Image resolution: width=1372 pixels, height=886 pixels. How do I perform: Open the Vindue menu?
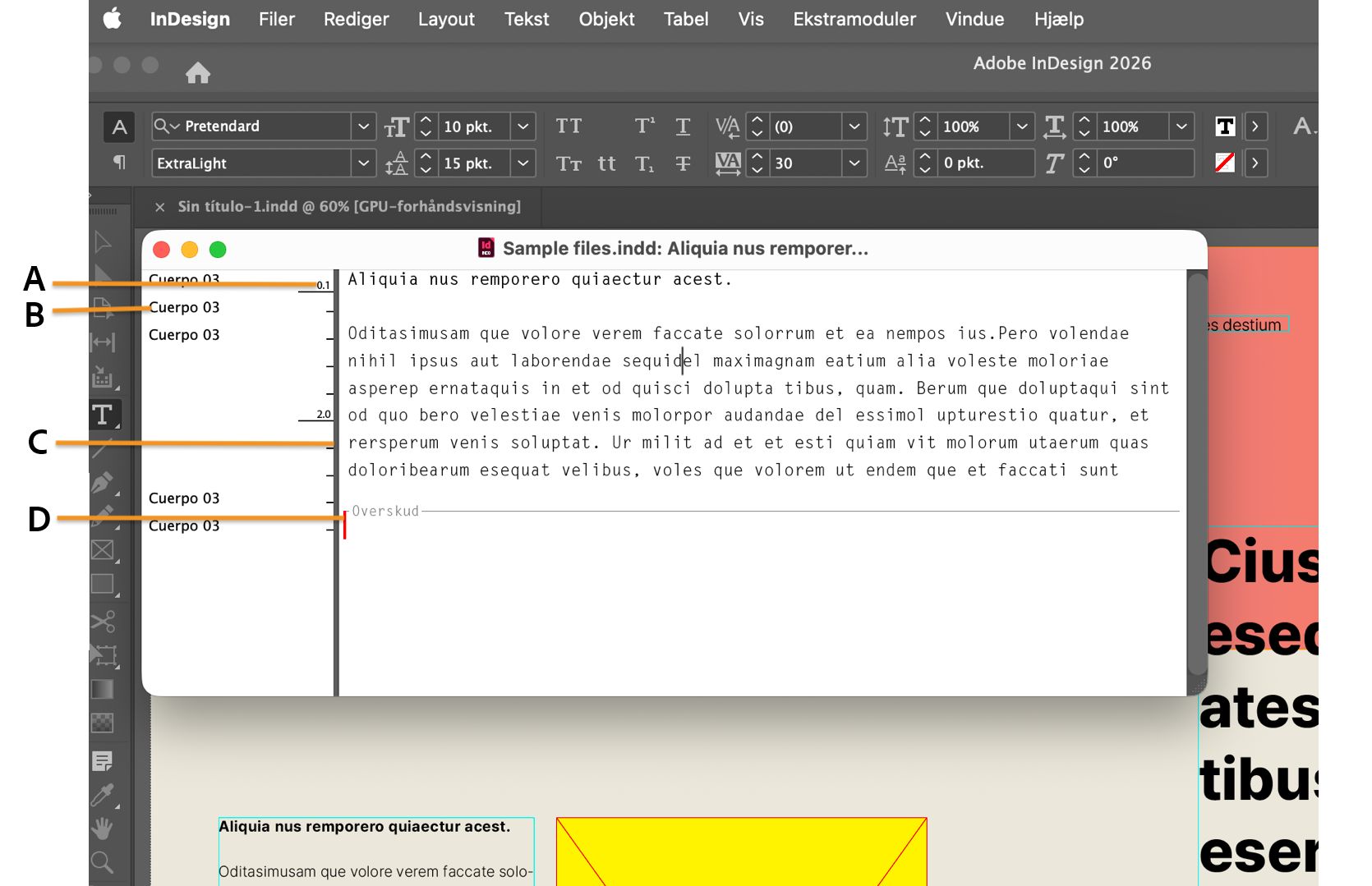point(974,19)
